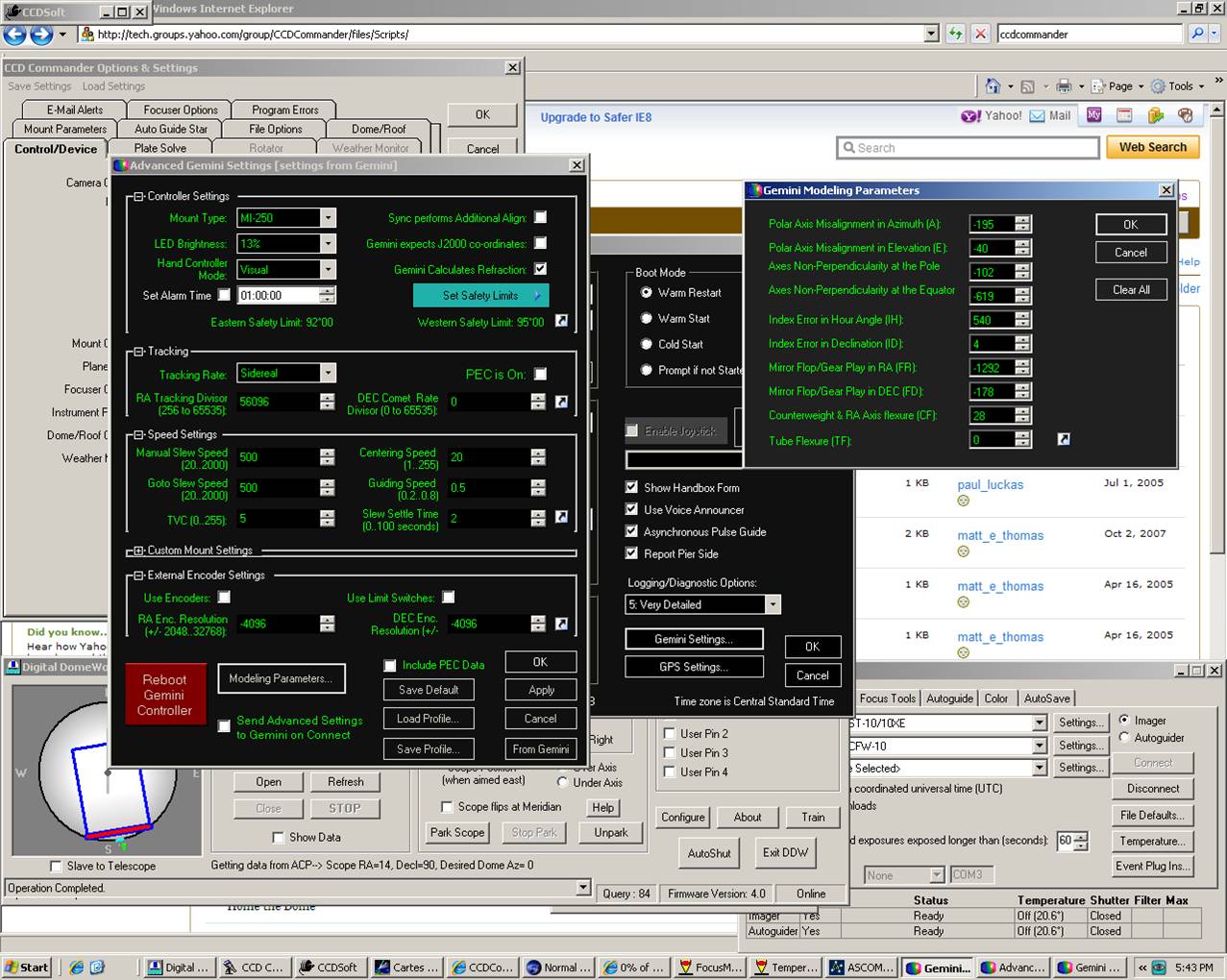Switch to the File Options tab
Viewport: 1227px width, 980px height.
coord(275,129)
